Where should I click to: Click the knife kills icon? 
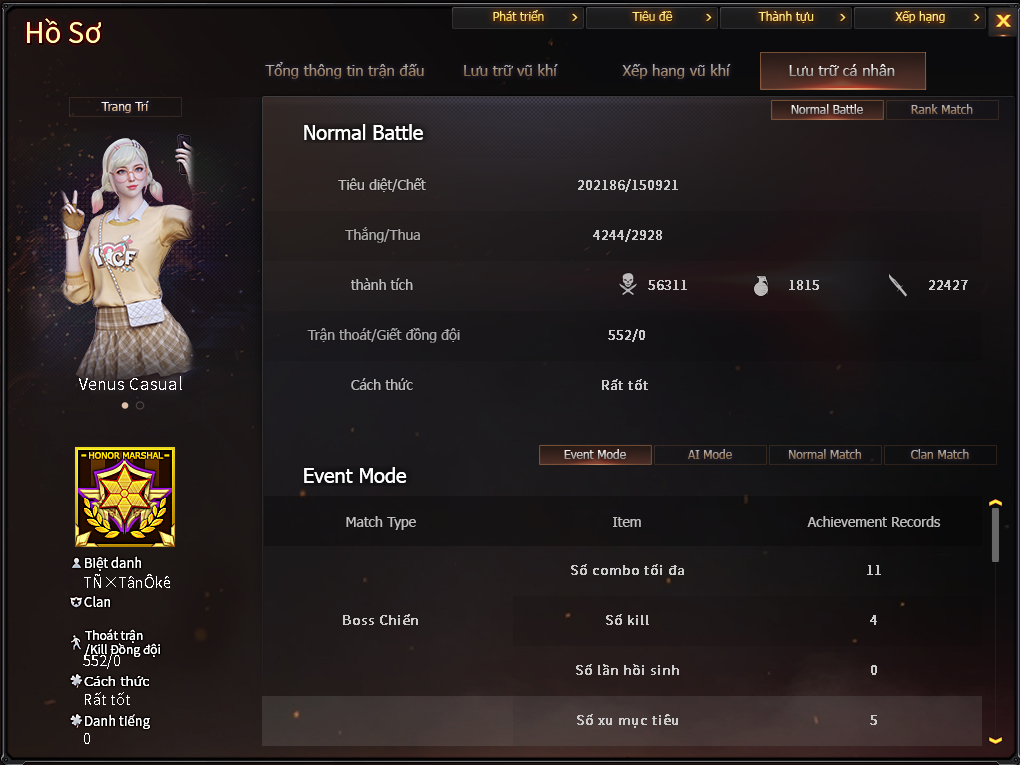click(x=898, y=284)
